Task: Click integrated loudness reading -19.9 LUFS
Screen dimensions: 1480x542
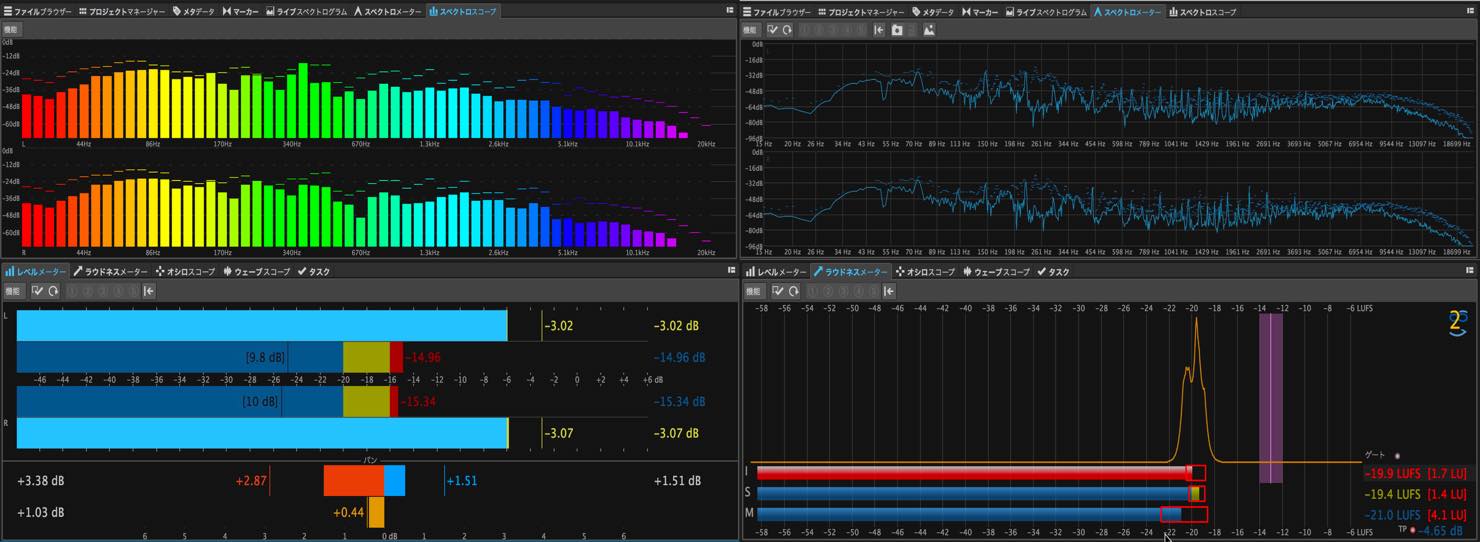Action: click(x=1392, y=473)
